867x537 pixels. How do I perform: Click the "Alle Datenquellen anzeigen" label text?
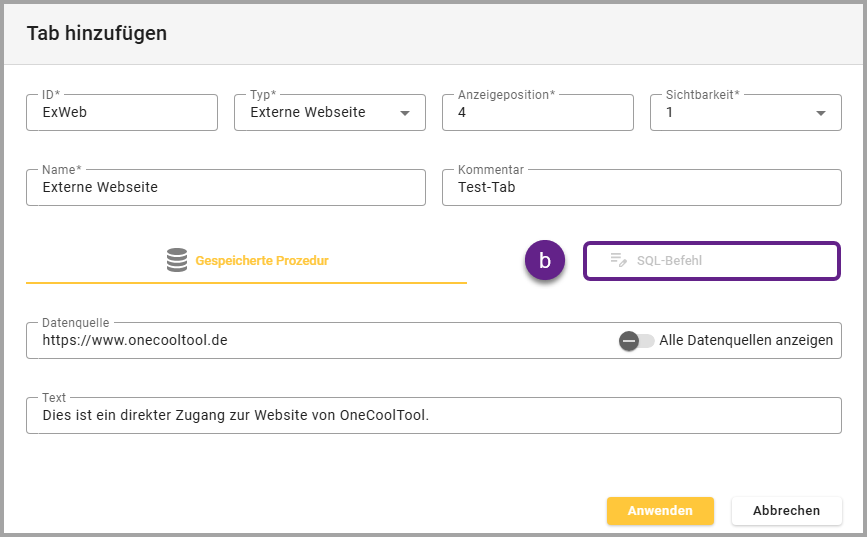tap(746, 341)
